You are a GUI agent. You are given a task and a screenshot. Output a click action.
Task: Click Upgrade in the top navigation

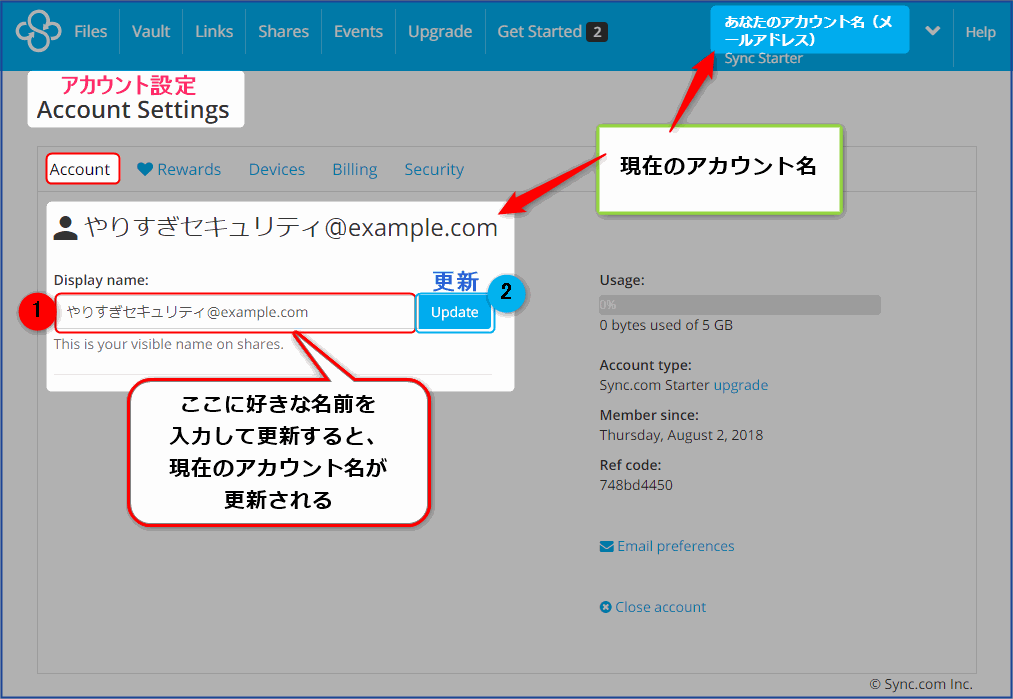(x=440, y=32)
